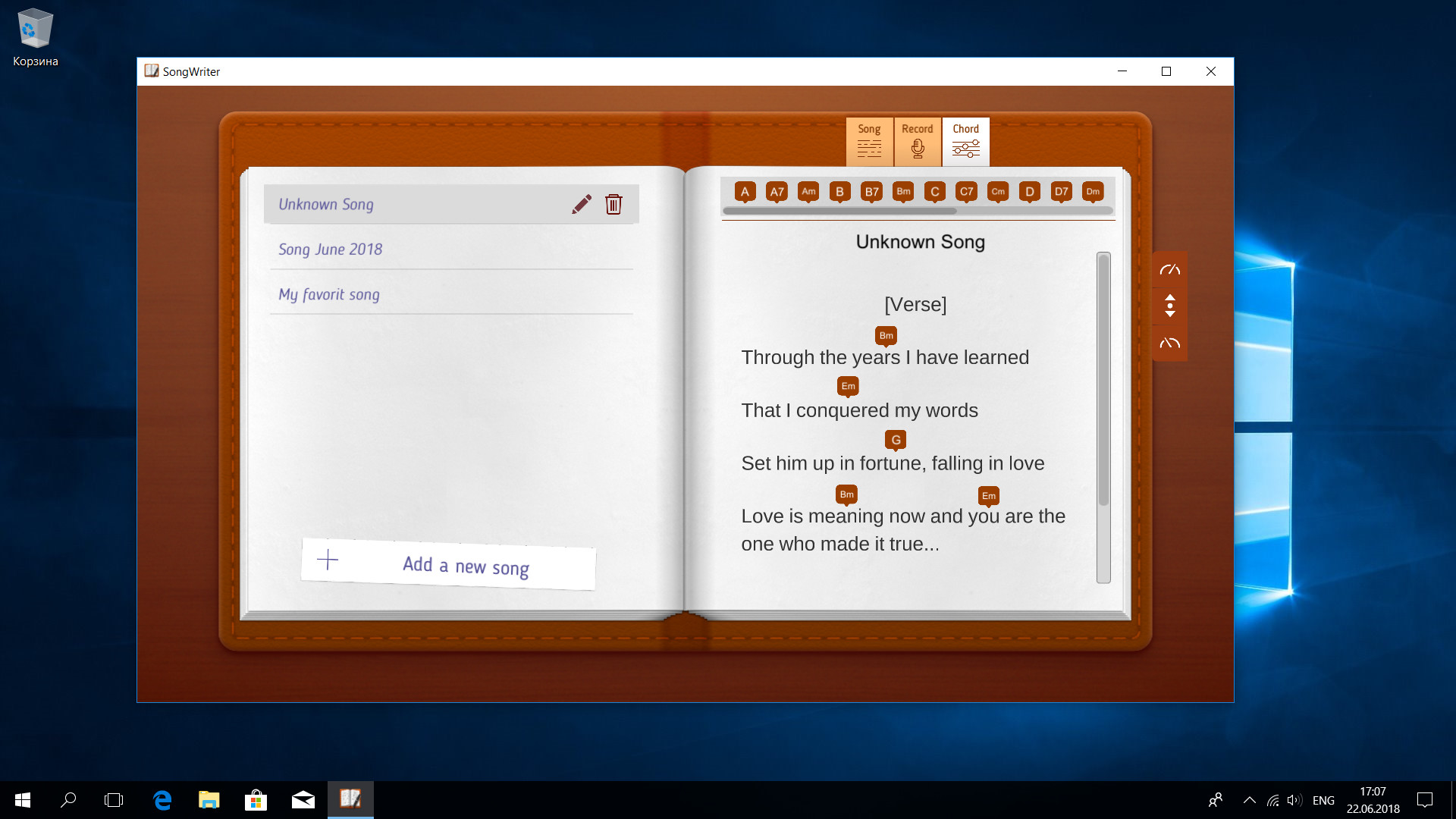This screenshot has width=1456, height=819.
Task: Pick the B7 chord from chord palette
Action: (x=871, y=192)
